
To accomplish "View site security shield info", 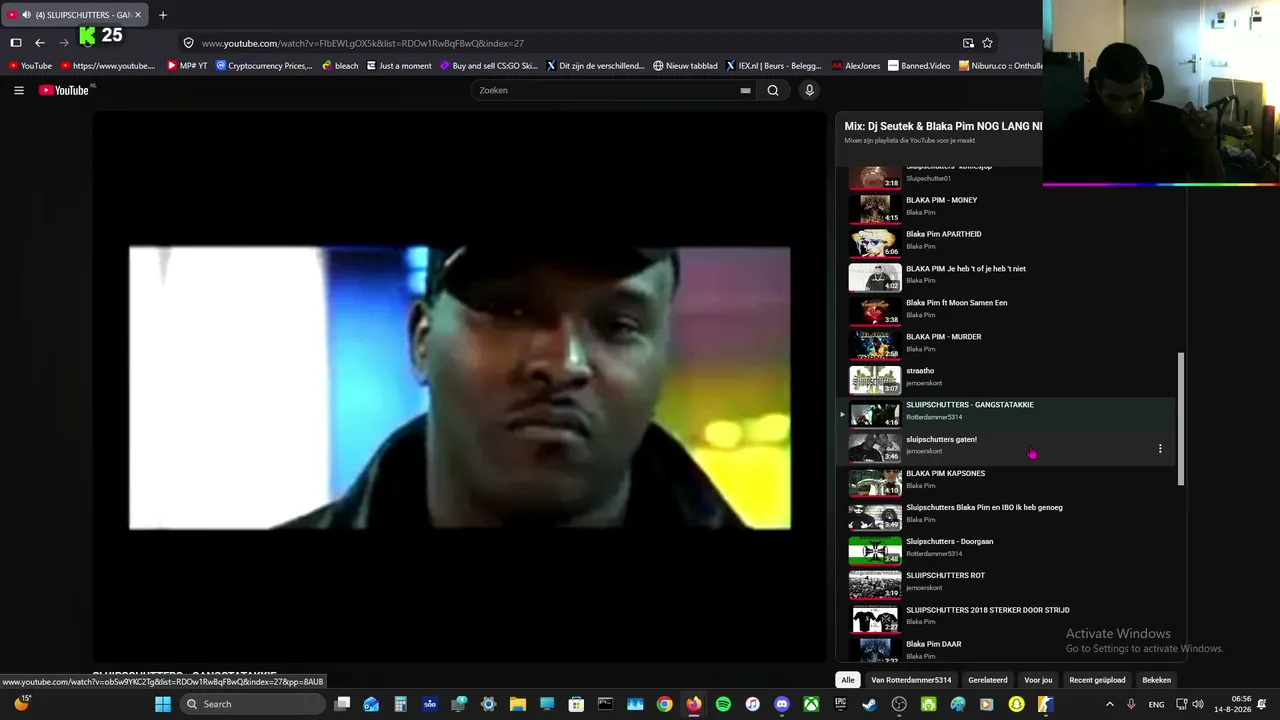I will [188, 43].
